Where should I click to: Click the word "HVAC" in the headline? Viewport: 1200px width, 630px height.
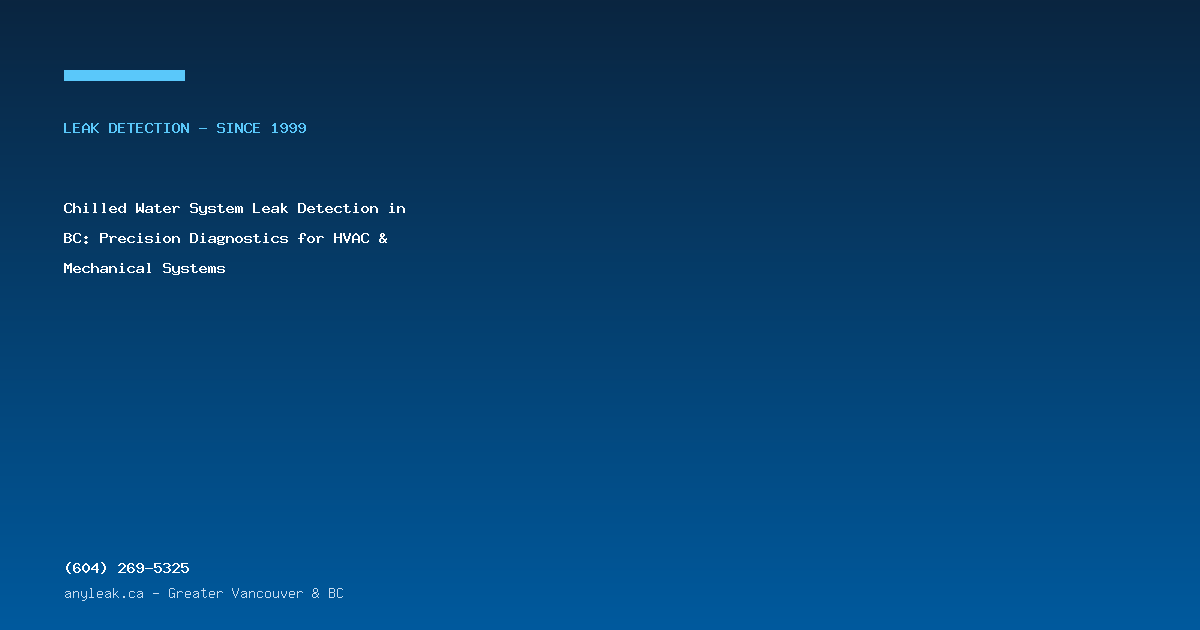(x=351, y=238)
